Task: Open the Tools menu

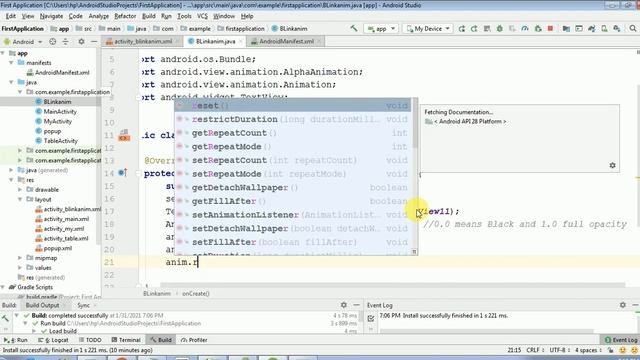Action: pyautogui.click(x=184, y=16)
